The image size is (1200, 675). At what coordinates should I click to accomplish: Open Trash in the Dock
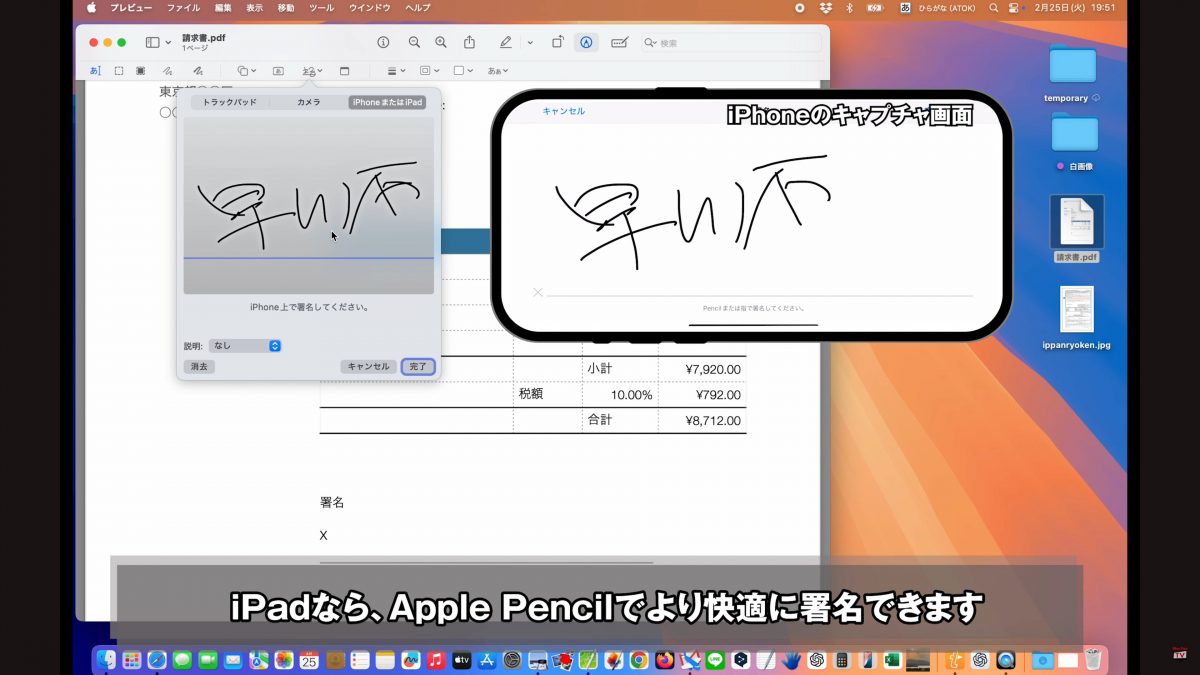click(x=1094, y=660)
